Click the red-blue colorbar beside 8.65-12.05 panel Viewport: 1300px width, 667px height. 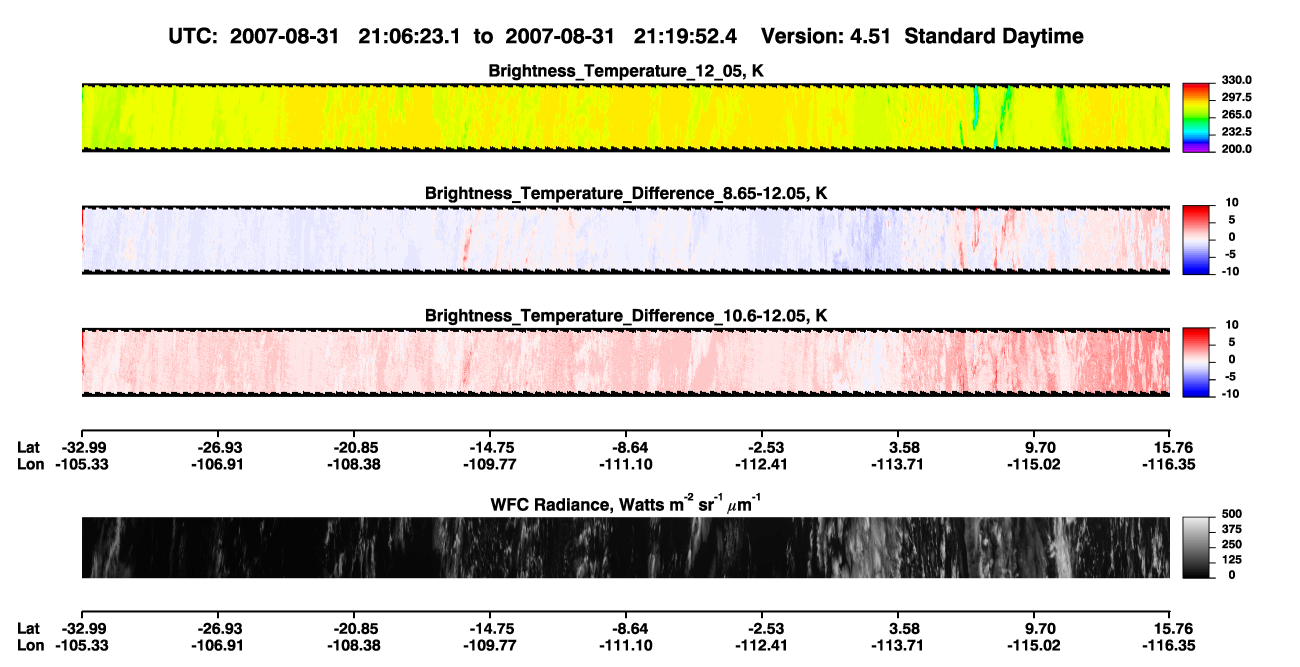tap(1196, 239)
